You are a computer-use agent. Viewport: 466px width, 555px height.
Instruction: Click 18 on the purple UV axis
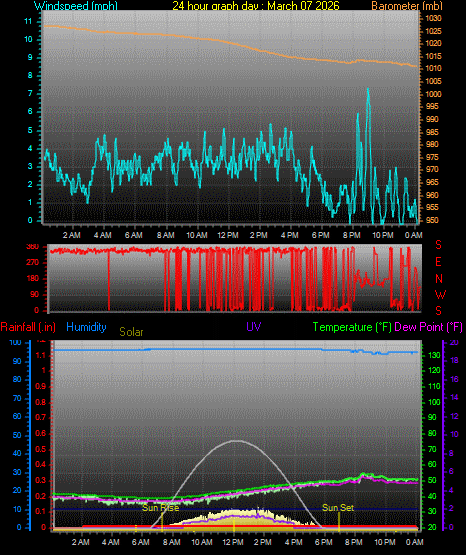point(454,360)
